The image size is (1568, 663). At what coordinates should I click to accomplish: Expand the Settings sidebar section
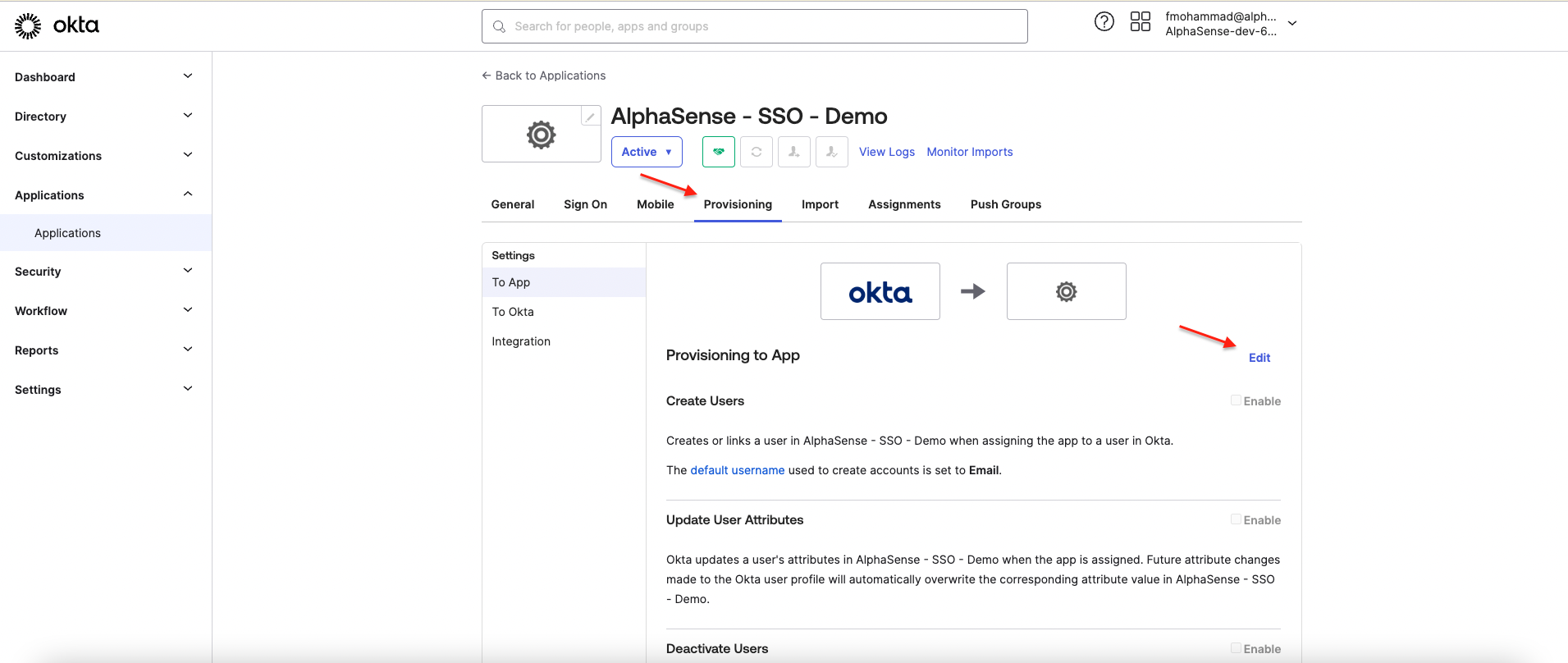[188, 389]
